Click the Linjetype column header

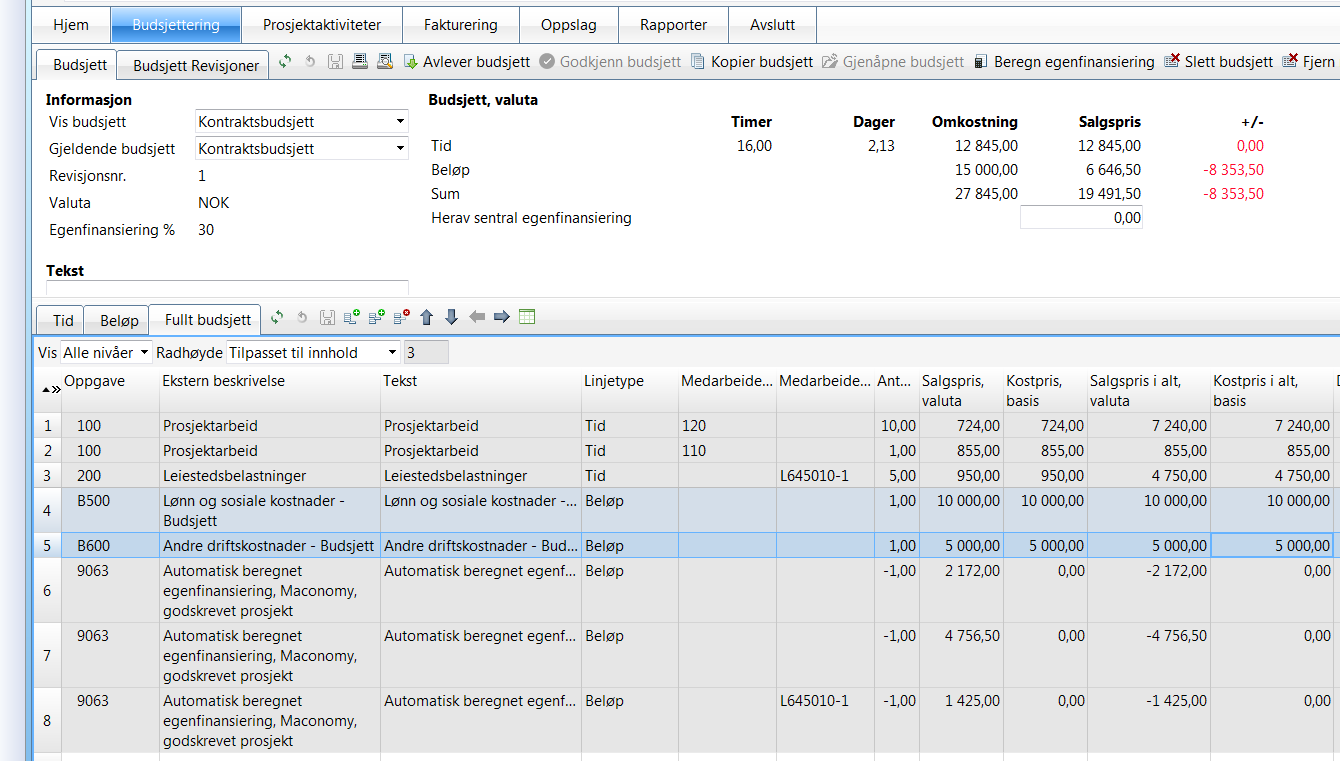629,390
